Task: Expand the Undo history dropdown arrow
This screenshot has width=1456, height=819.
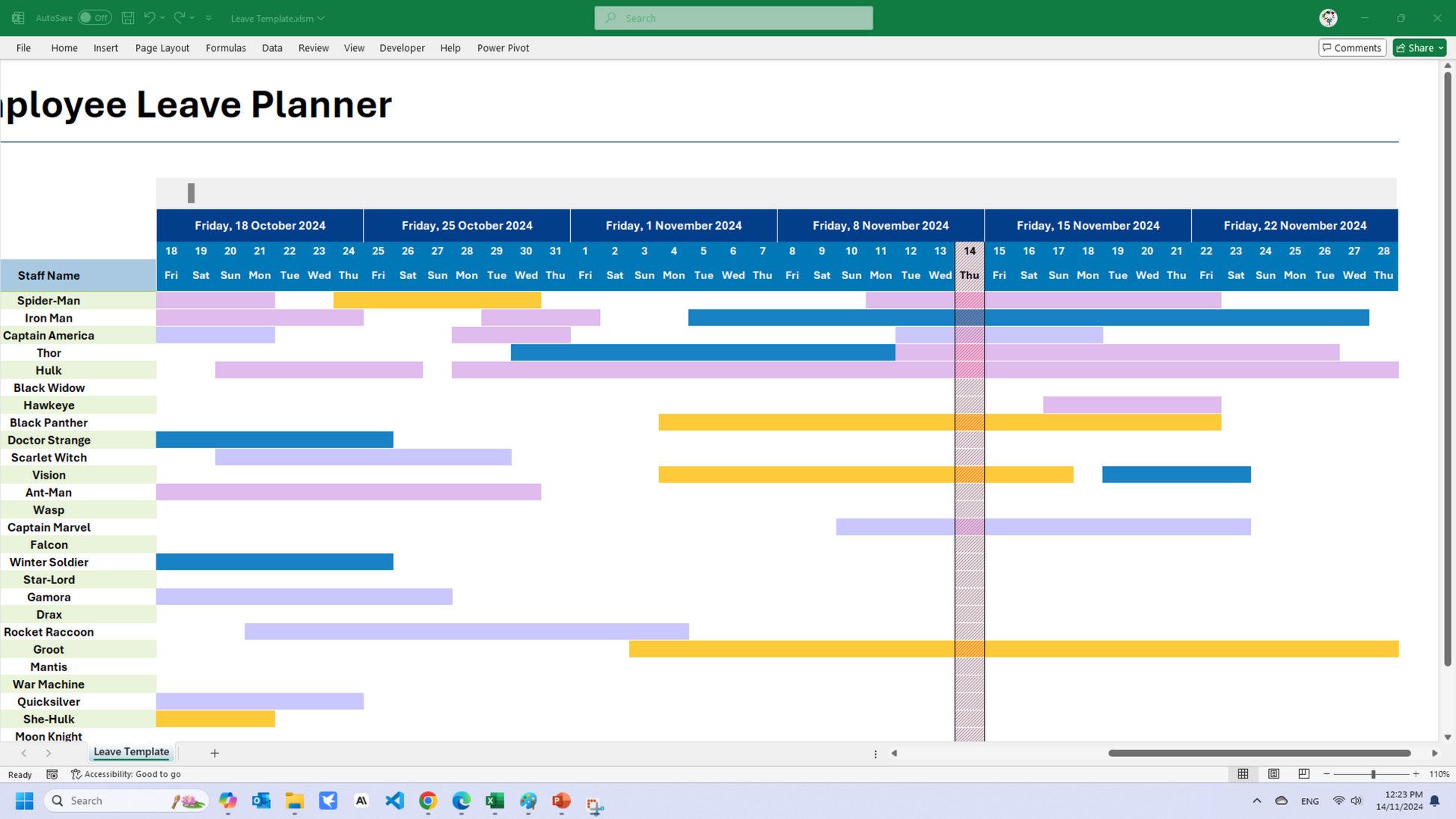Action: point(162,18)
